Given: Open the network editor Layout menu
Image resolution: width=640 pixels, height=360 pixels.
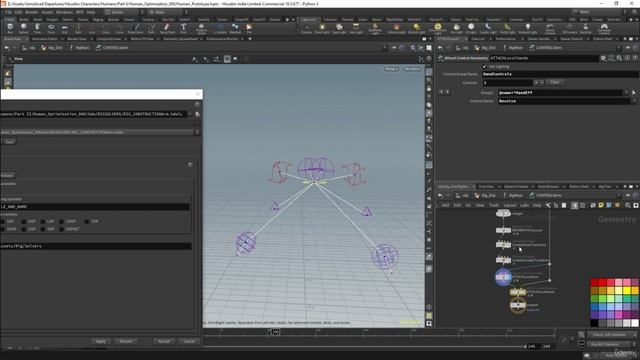Looking at the screenshot, I should point(510,205).
